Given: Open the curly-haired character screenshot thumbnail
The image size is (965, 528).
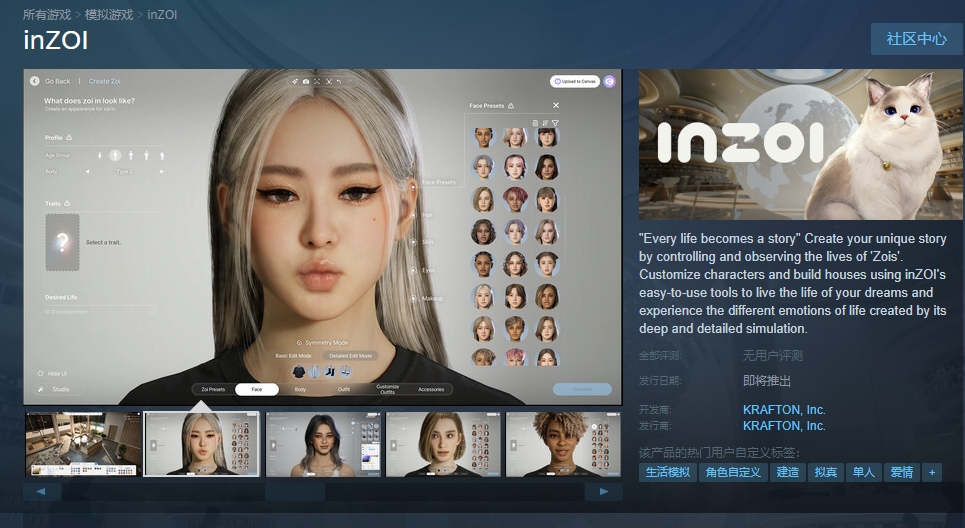Looking at the screenshot, I should point(563,444).
